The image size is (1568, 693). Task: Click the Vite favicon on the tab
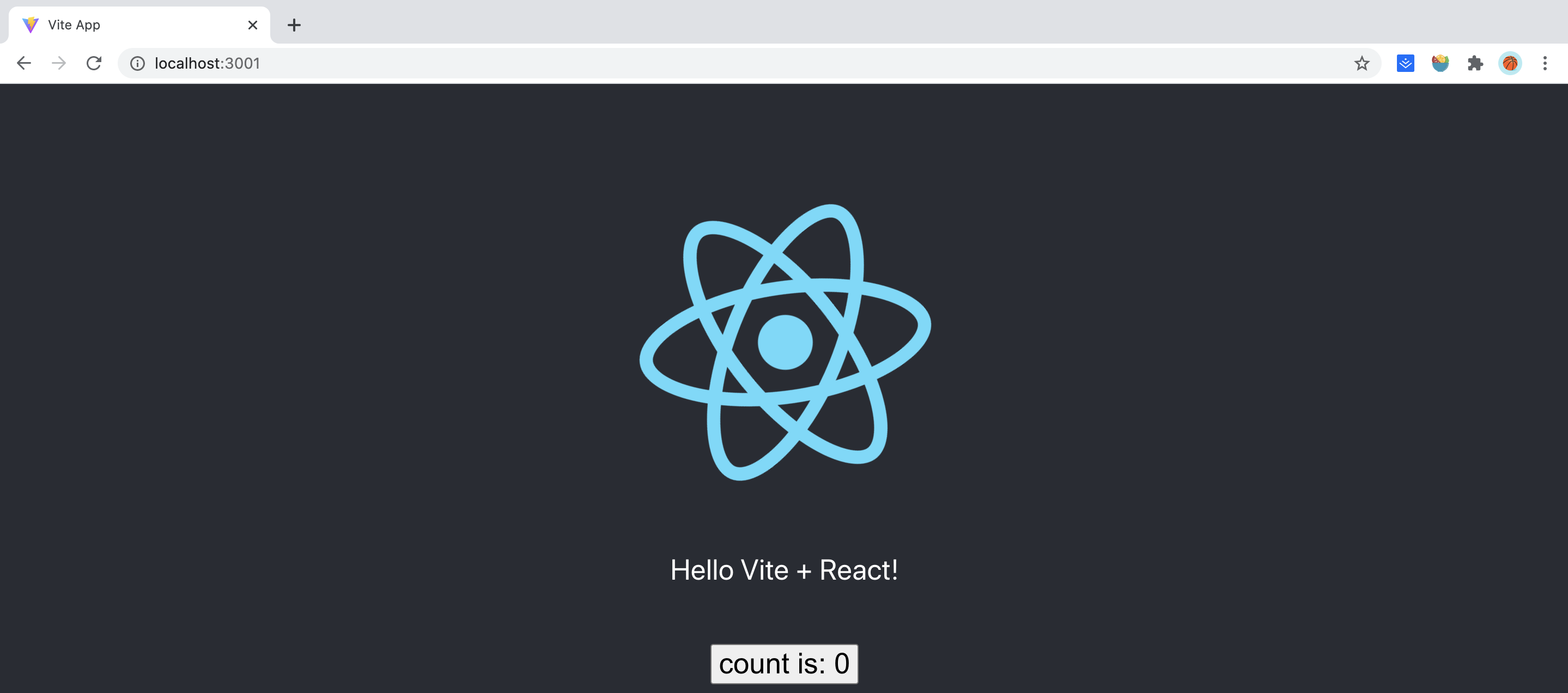31,25
